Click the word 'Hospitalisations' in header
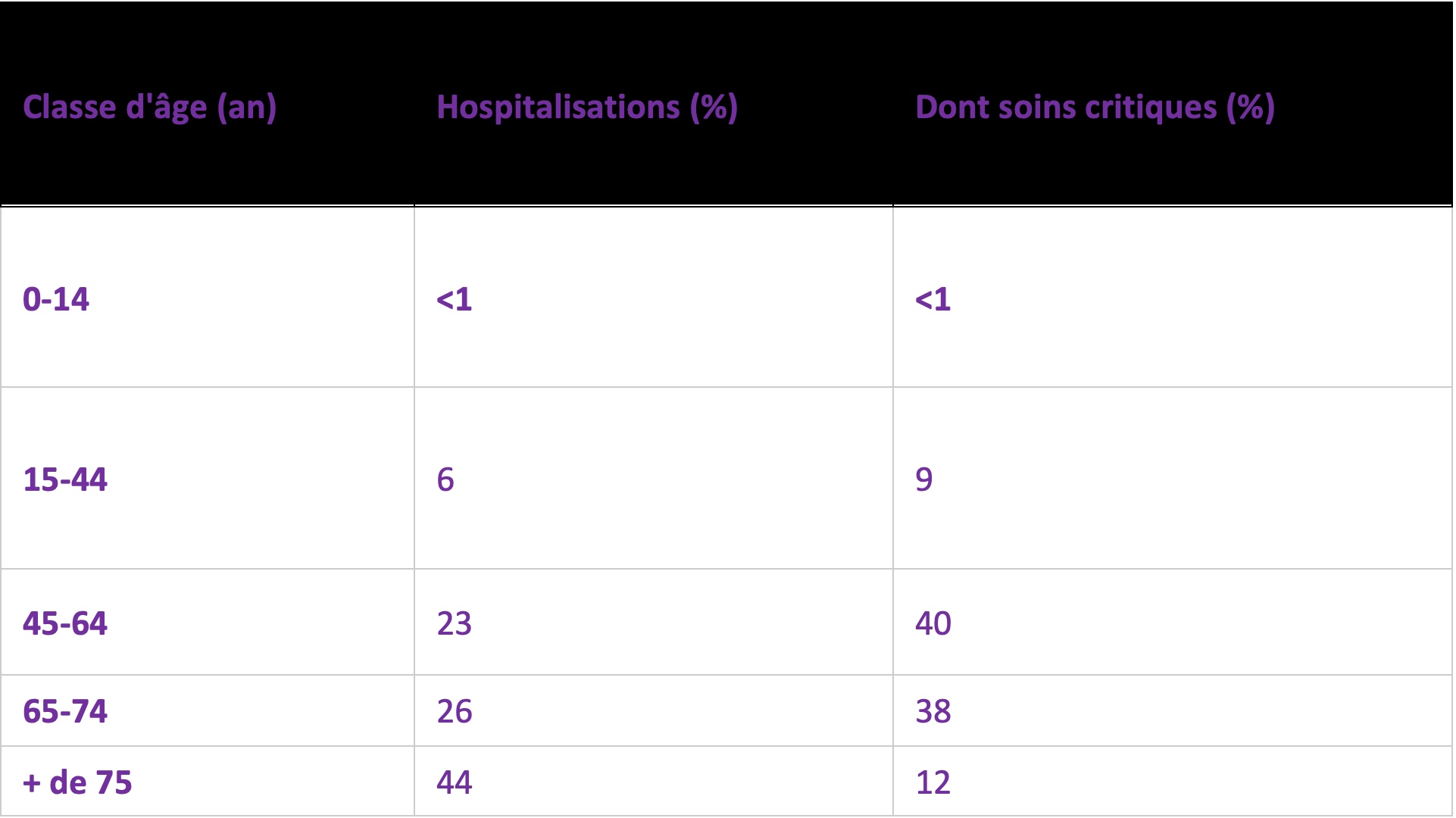The width and height of the screenshot is (1456, 818). 558,108
